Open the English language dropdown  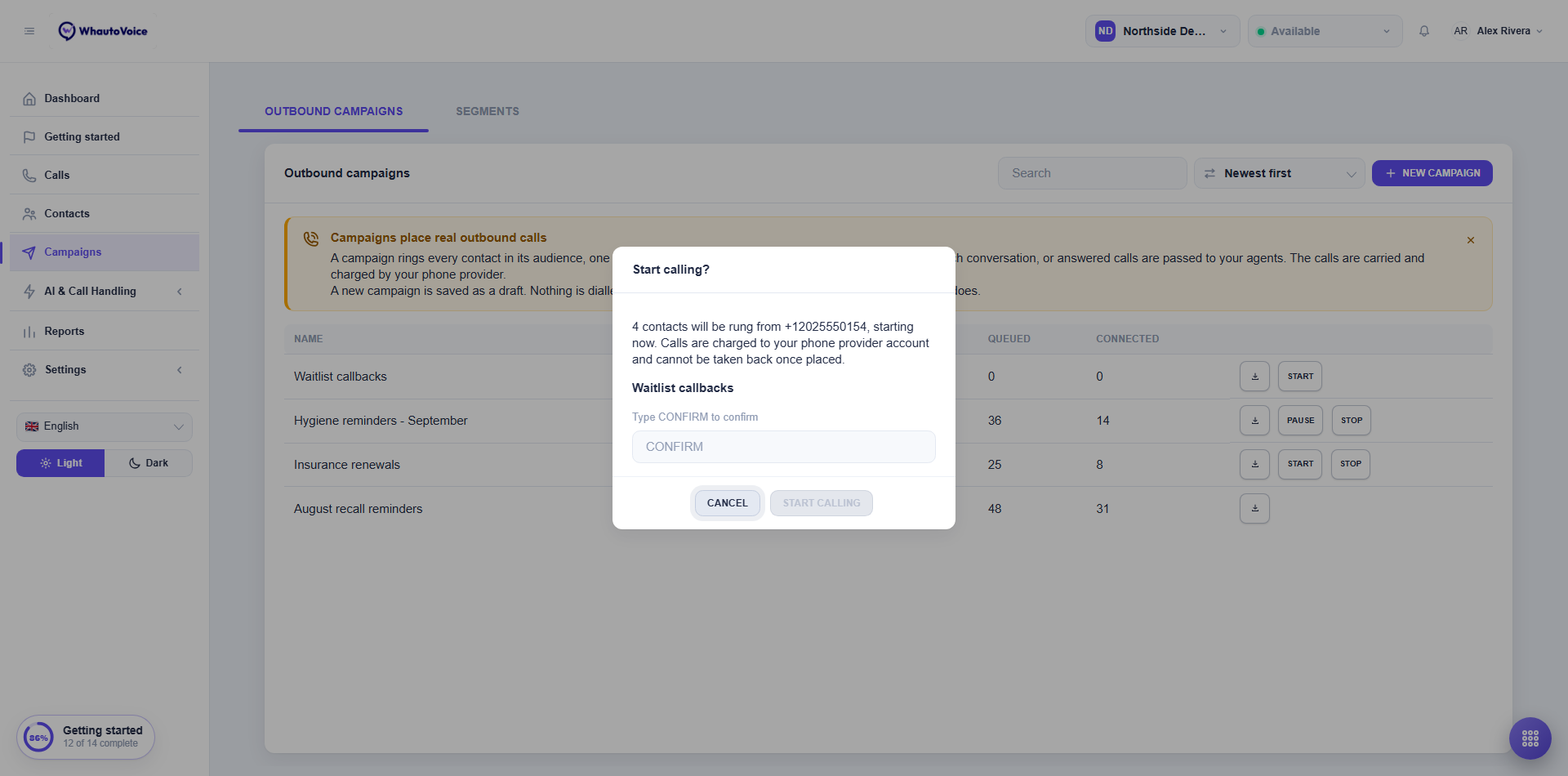[x=105, y=426]
